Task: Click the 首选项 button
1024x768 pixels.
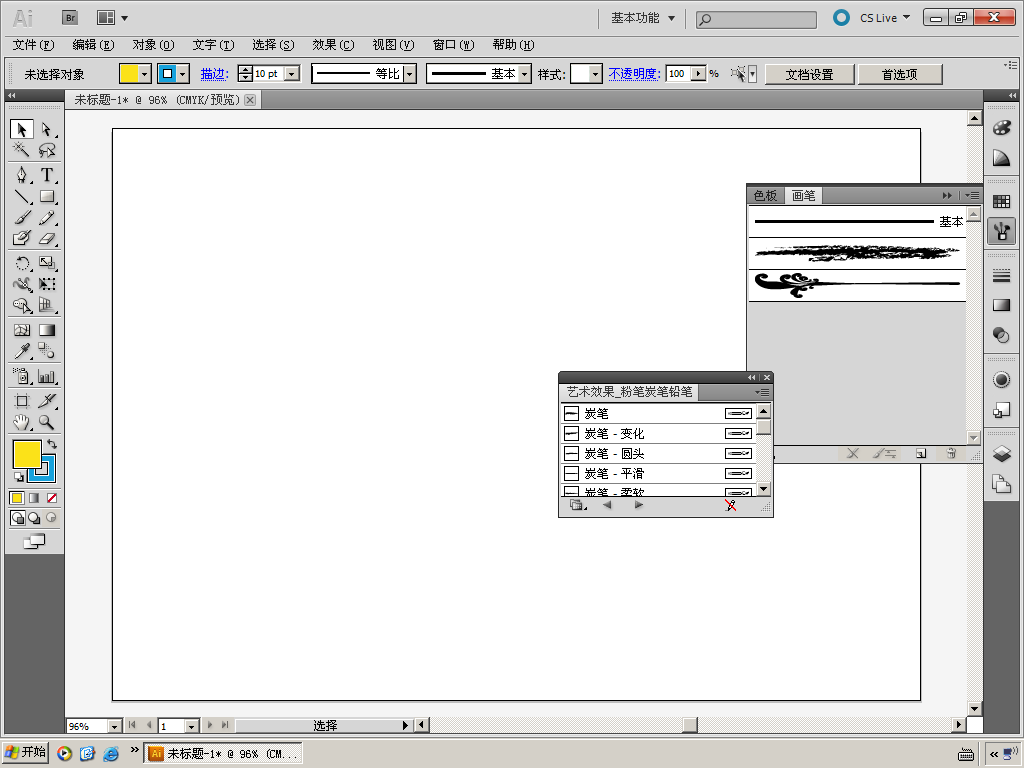Action: 900,74
